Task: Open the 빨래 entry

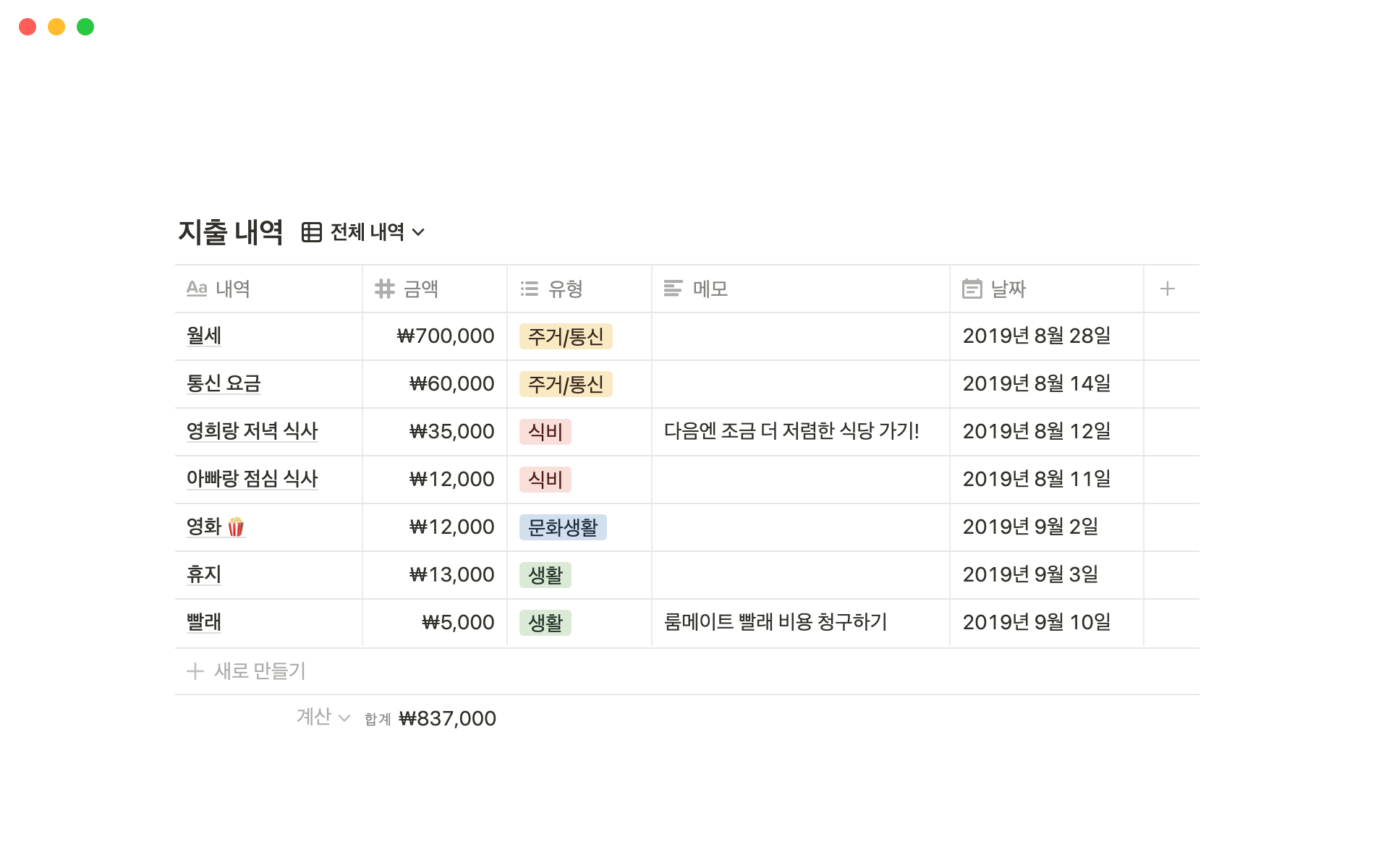Action: point(203,622)
